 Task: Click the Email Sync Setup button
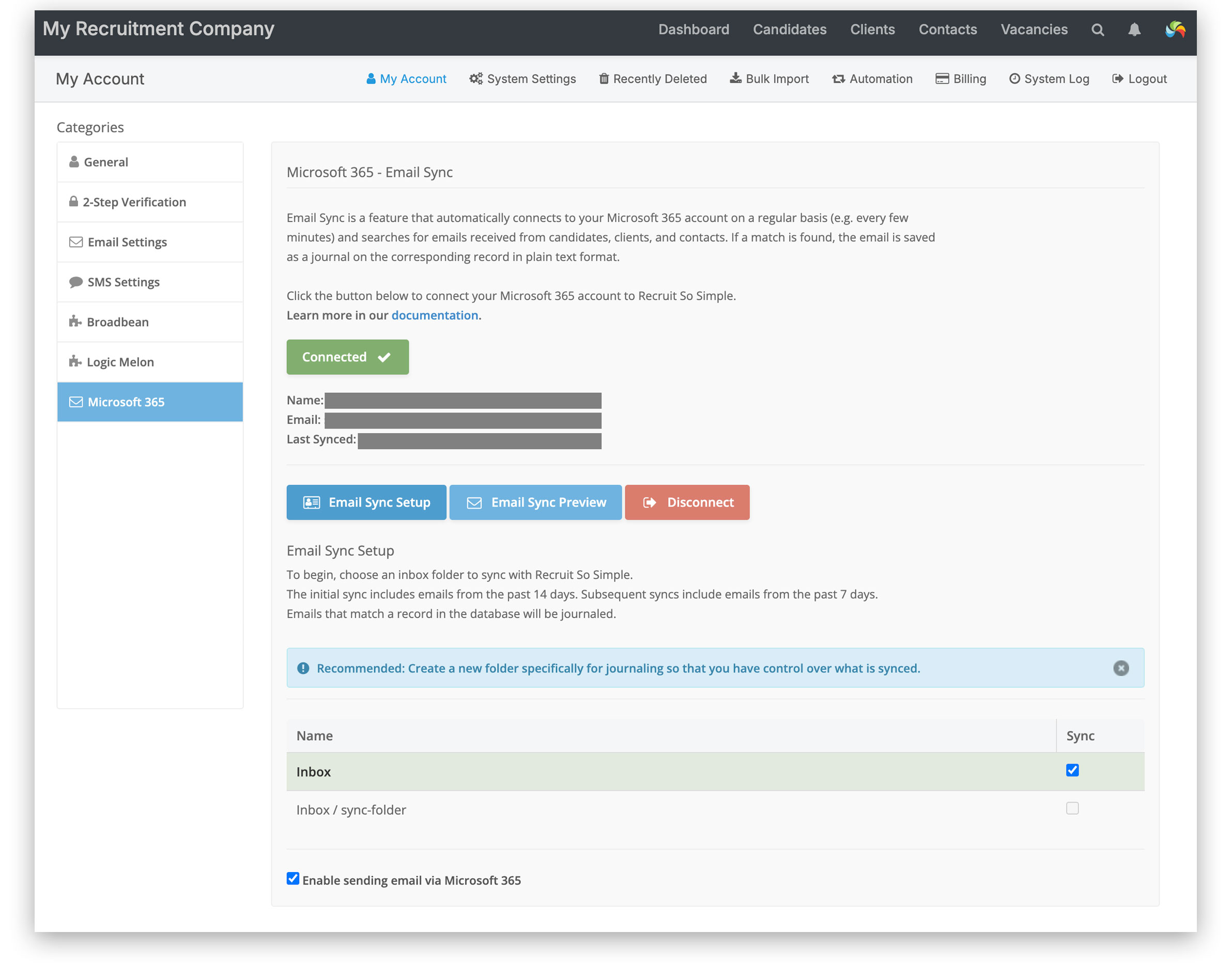pyautogui.click(x=366, y=502)
